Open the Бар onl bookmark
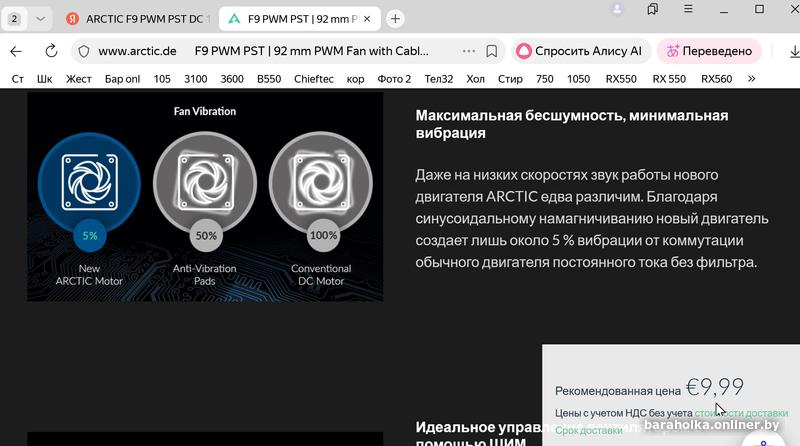 point(122,79)
